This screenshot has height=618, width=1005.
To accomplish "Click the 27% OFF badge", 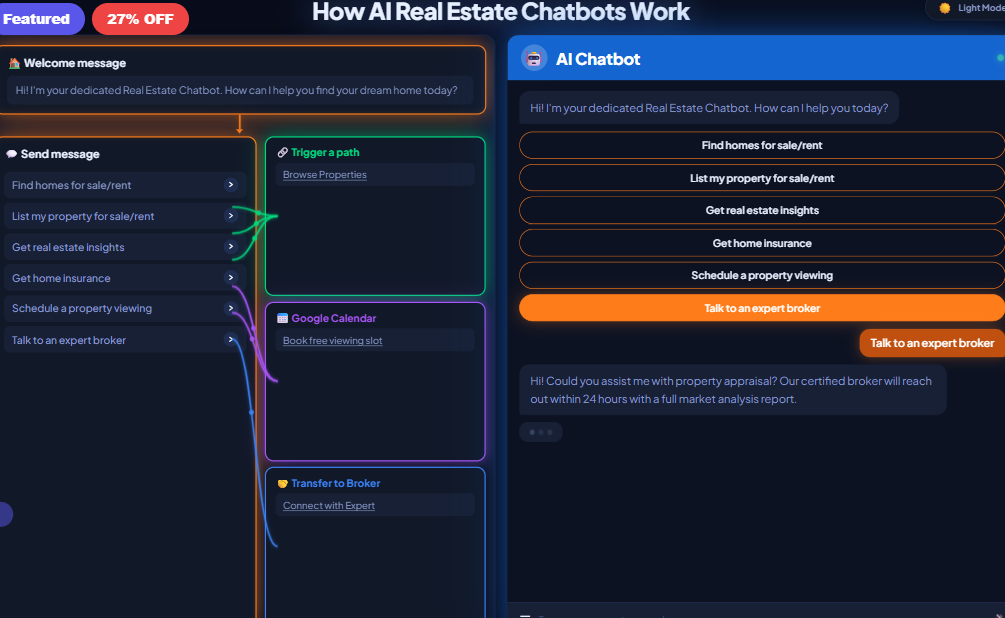I will [x=139, y=18].
